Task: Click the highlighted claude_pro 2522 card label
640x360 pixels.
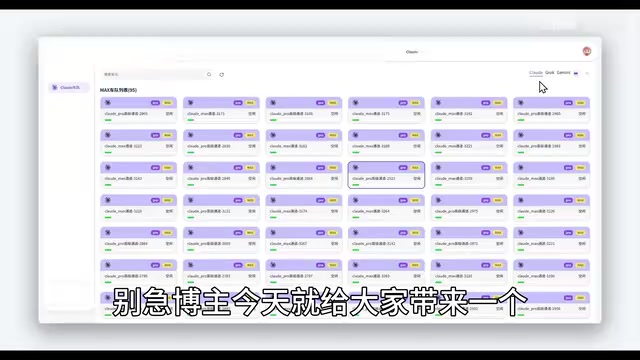Action: click(x=373, y=179)
